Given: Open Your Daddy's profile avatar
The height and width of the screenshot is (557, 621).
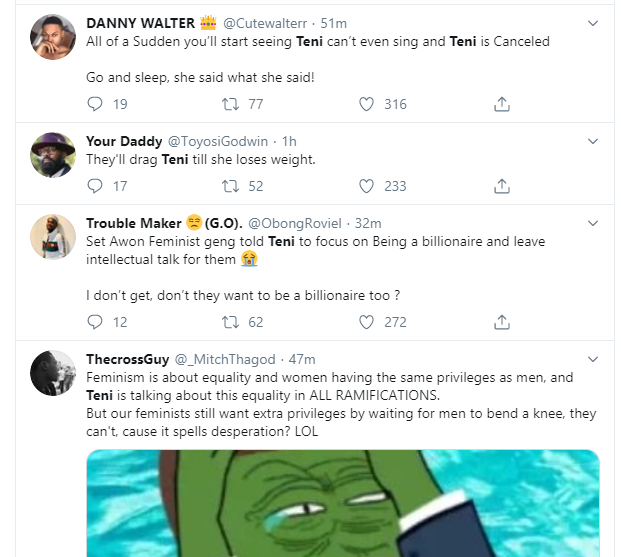Looking at the screenshot, I should [x=48, y=156].
